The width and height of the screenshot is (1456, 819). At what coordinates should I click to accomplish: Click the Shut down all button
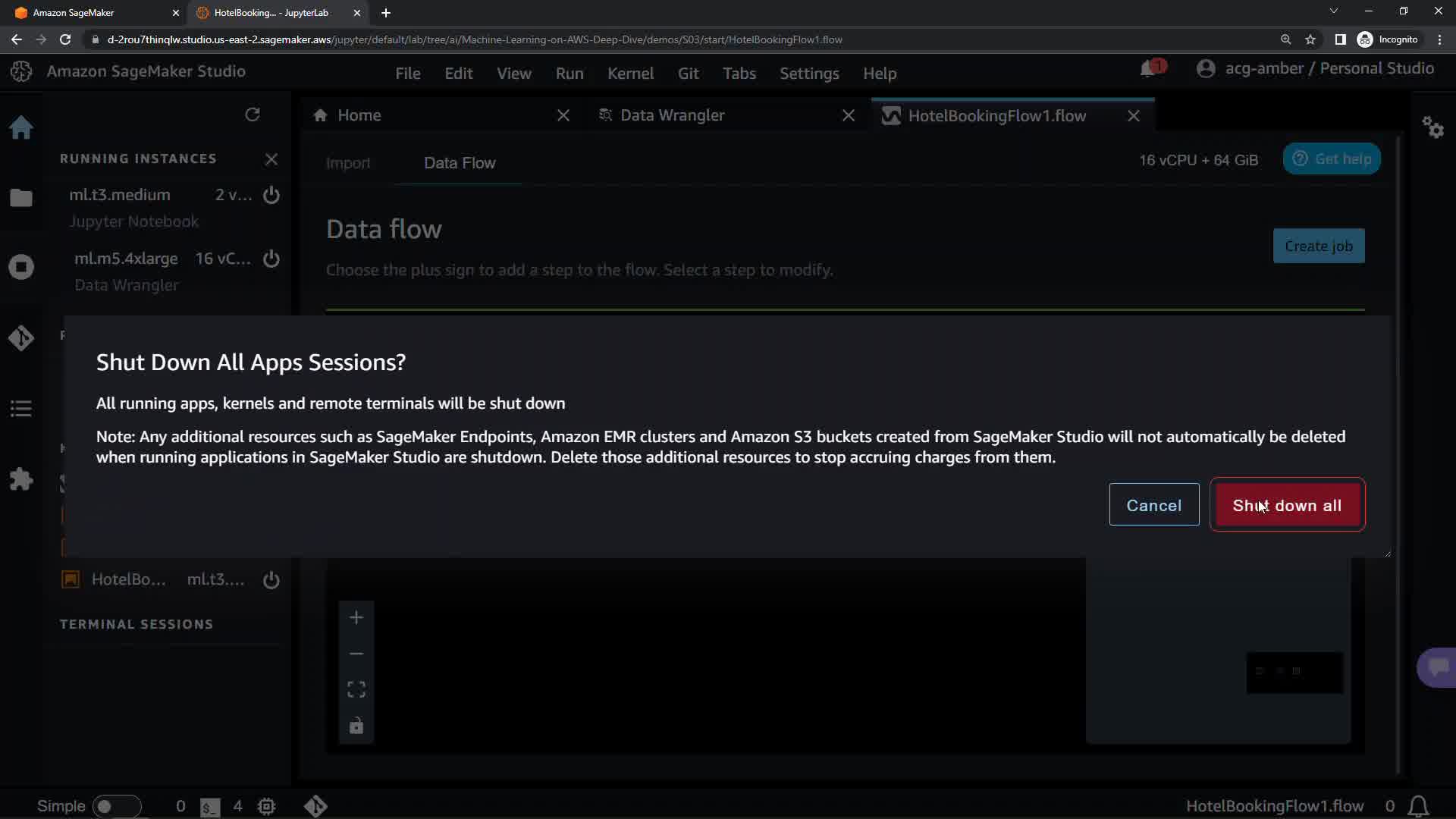point(1287,505)
